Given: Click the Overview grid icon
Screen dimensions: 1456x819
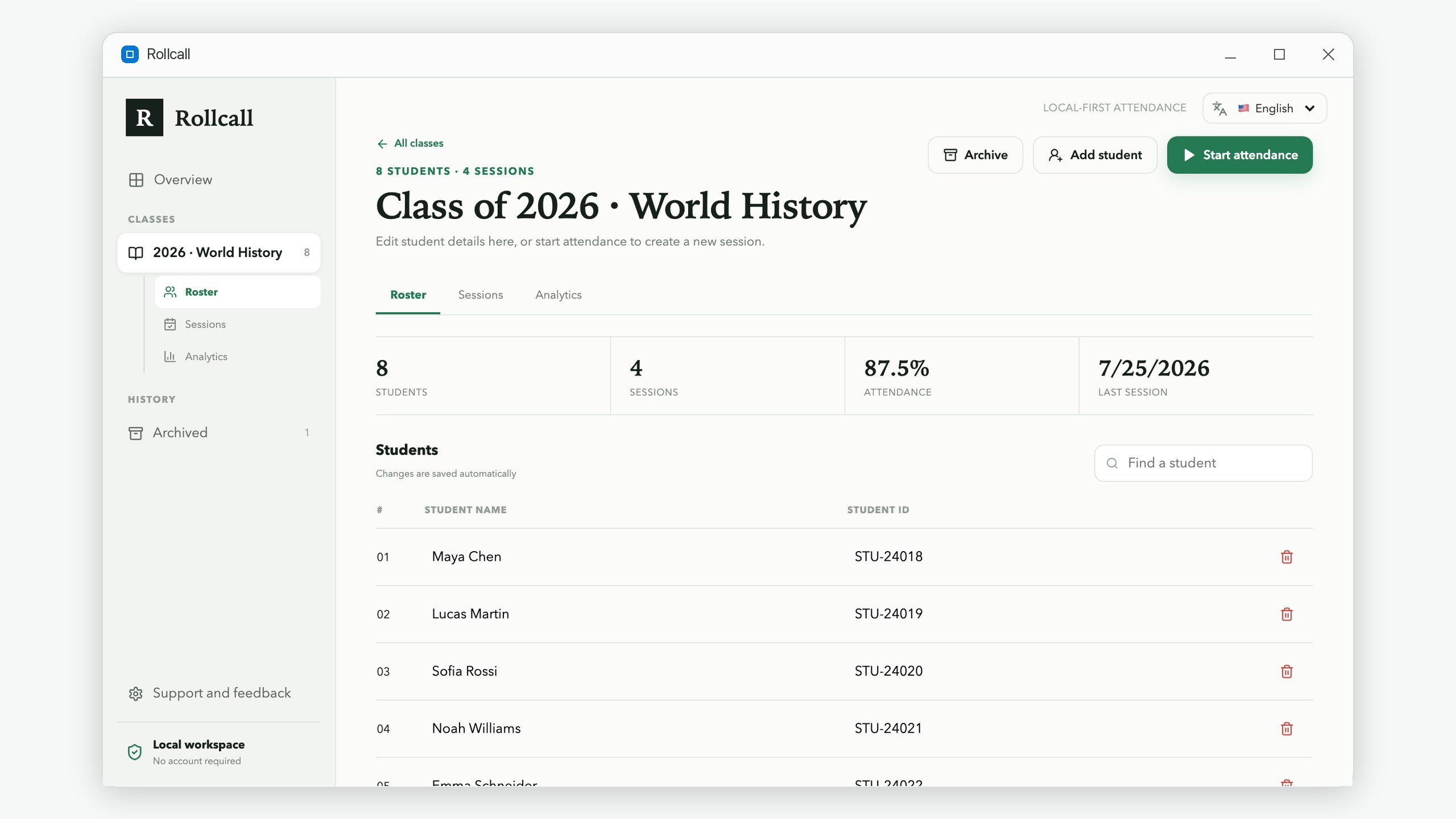Looking at the screenshot, I should (136, 180).
